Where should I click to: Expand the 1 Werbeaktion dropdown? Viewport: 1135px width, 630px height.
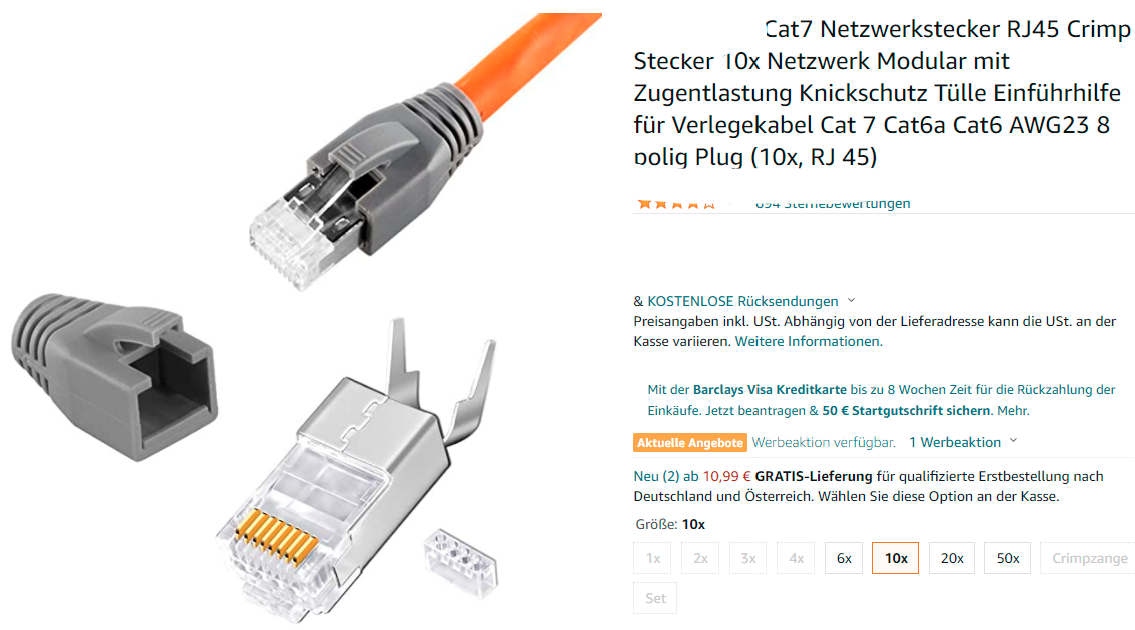(963, 442)
